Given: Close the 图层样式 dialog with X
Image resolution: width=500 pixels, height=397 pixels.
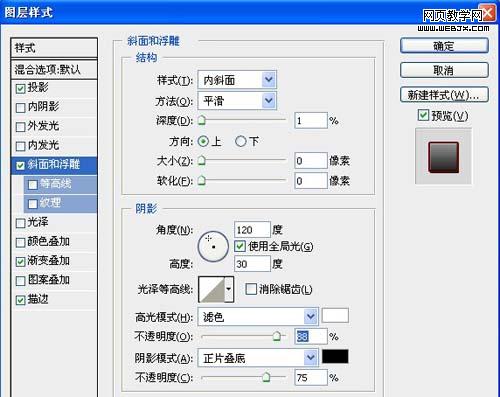Looking at the screenshot, I should point(488,13).
